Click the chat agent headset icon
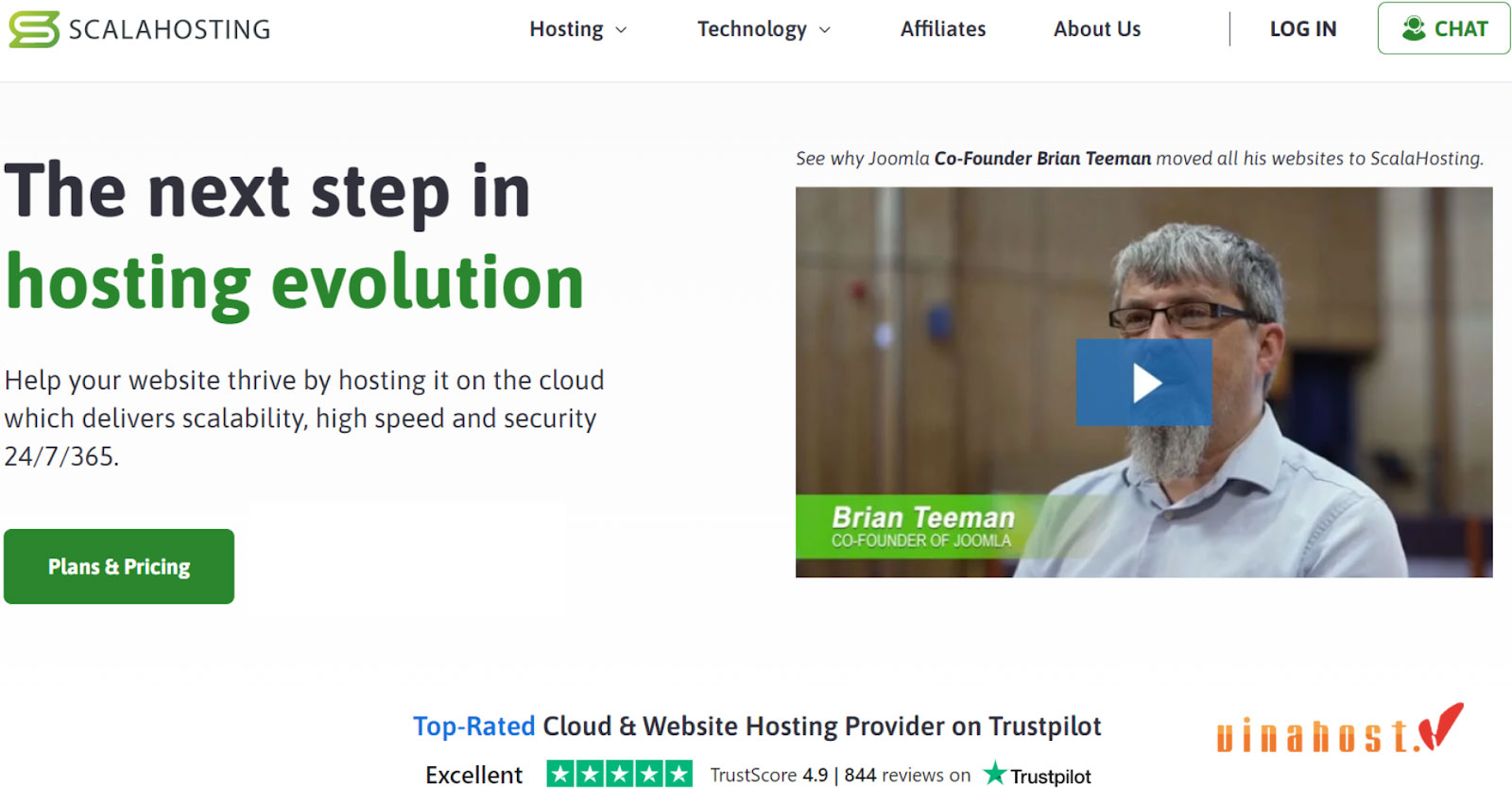Image resolution: width=1512 pixels, height=789 pixels. (1414, 28)
